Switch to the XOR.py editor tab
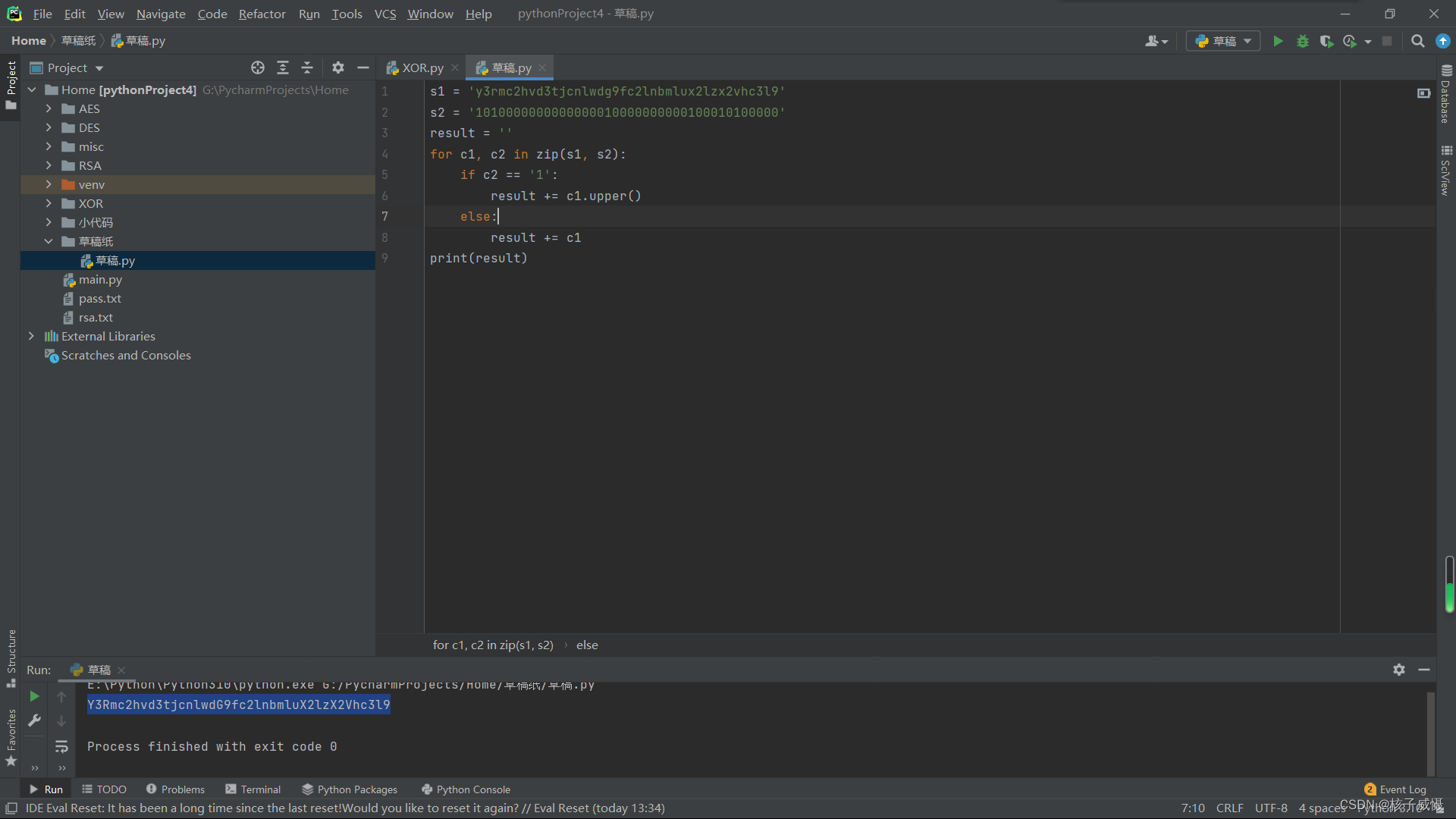The image size is (1456, 819). pyautogui.click(x=422, y=67)
